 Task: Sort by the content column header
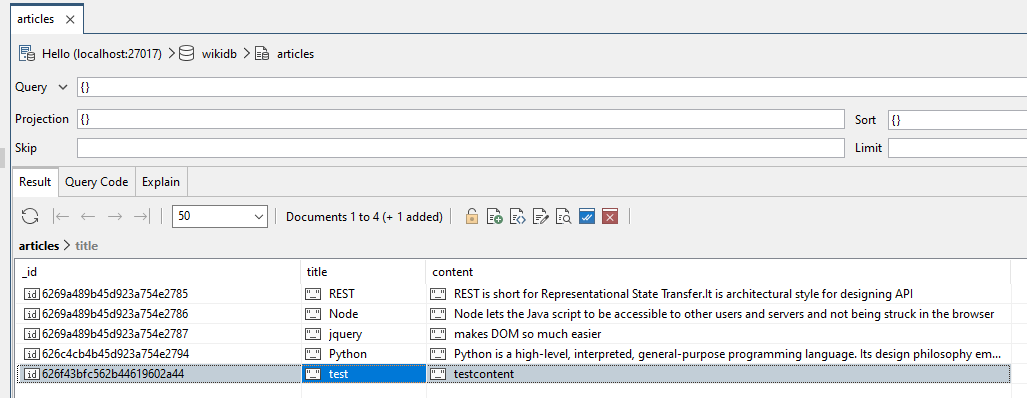click(x=718, y=272)
